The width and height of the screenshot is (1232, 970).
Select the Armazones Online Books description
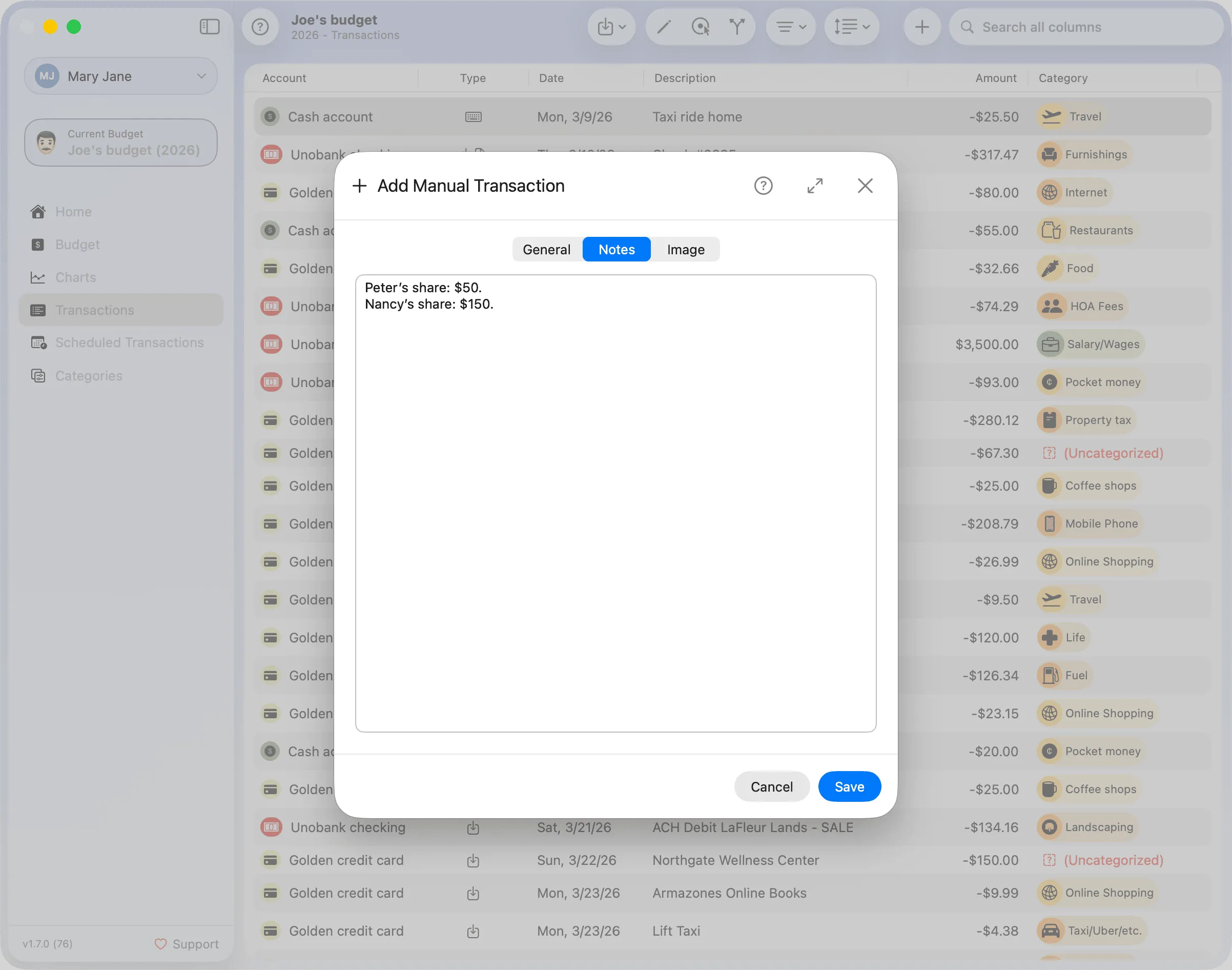(729, 893)
